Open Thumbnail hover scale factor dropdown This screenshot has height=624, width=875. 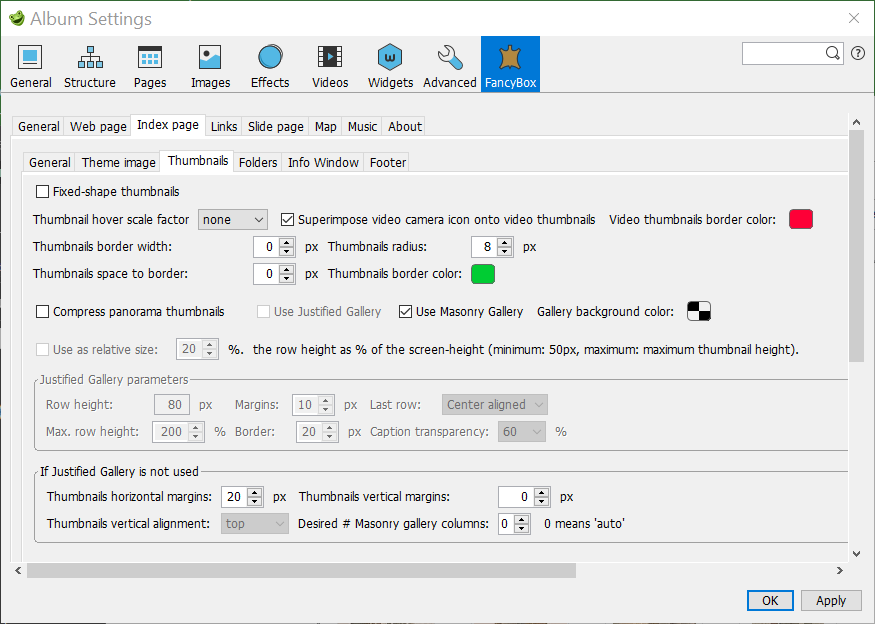233,219
